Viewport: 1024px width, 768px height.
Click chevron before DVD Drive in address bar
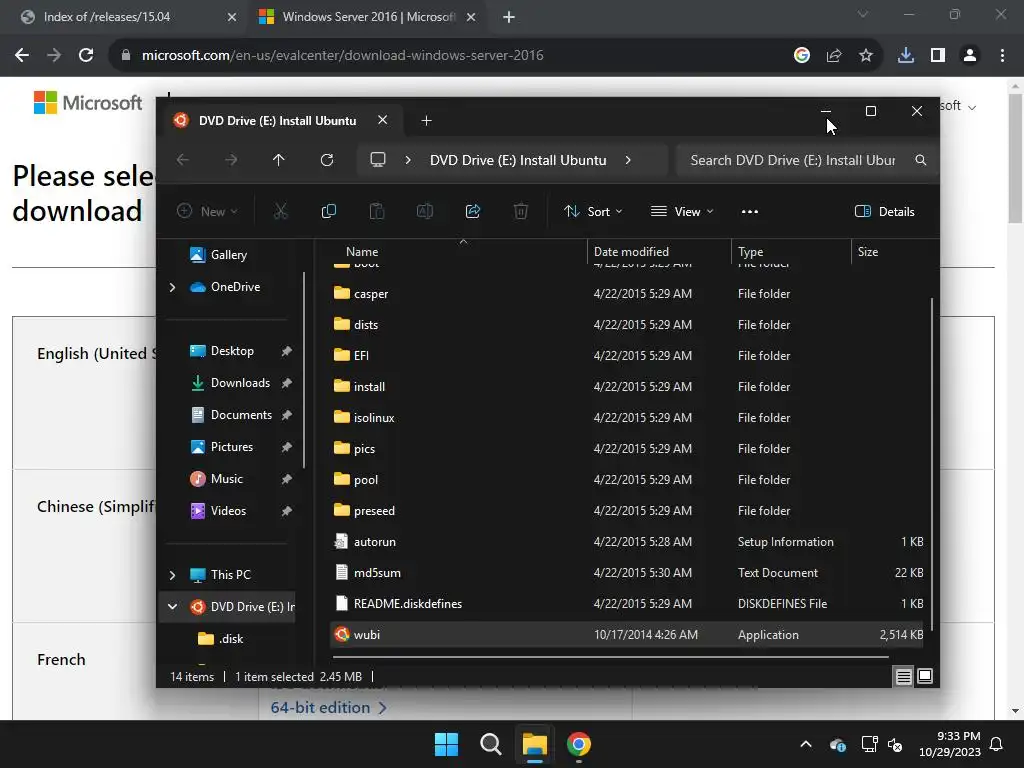(408, 160)
